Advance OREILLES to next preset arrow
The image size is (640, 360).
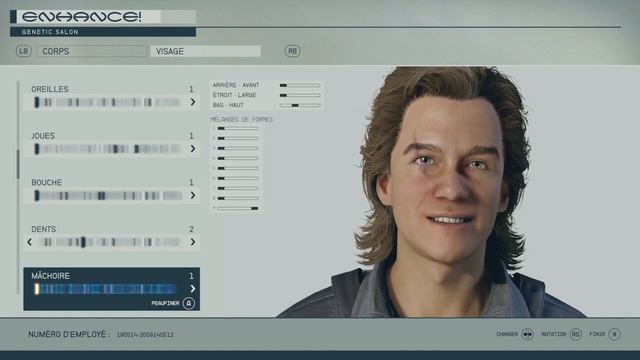[193, 102]
